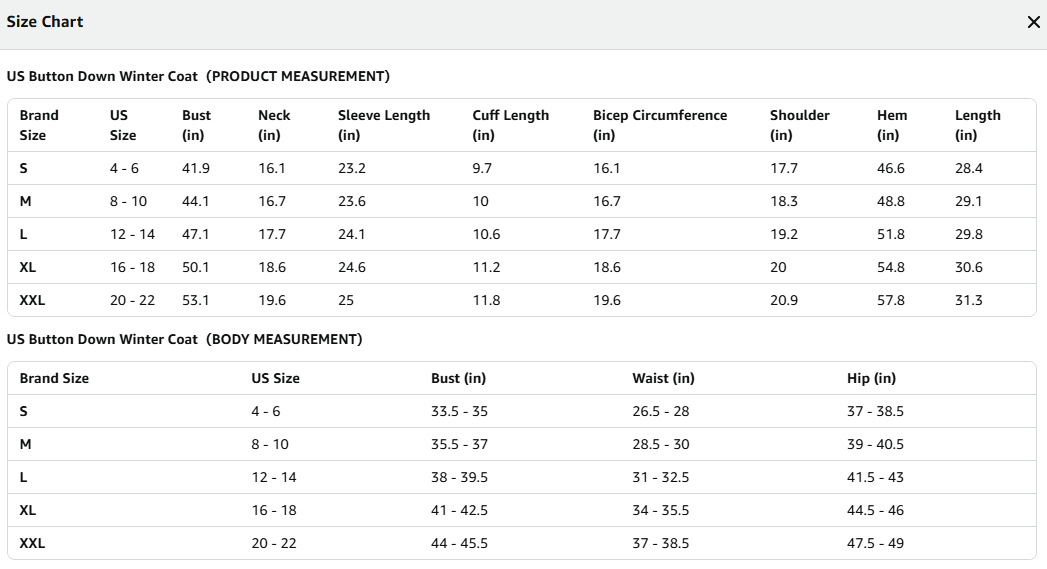1047x569 pixels.
Task: Select cuff length value '9.7'
Action: (482, 168)
